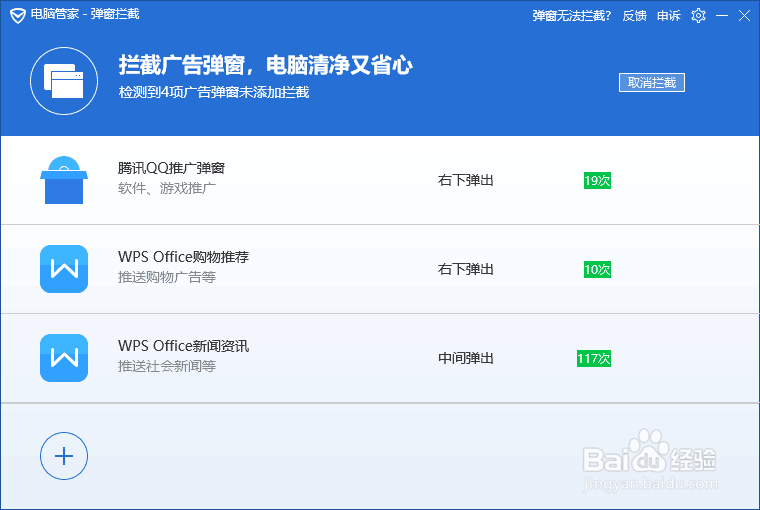Click the popup windows circle icon

point(64,81)
